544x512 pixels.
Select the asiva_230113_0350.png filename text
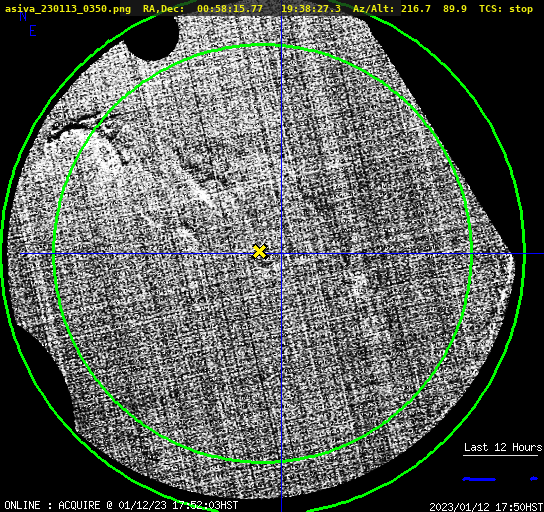(x=68, y=9)
